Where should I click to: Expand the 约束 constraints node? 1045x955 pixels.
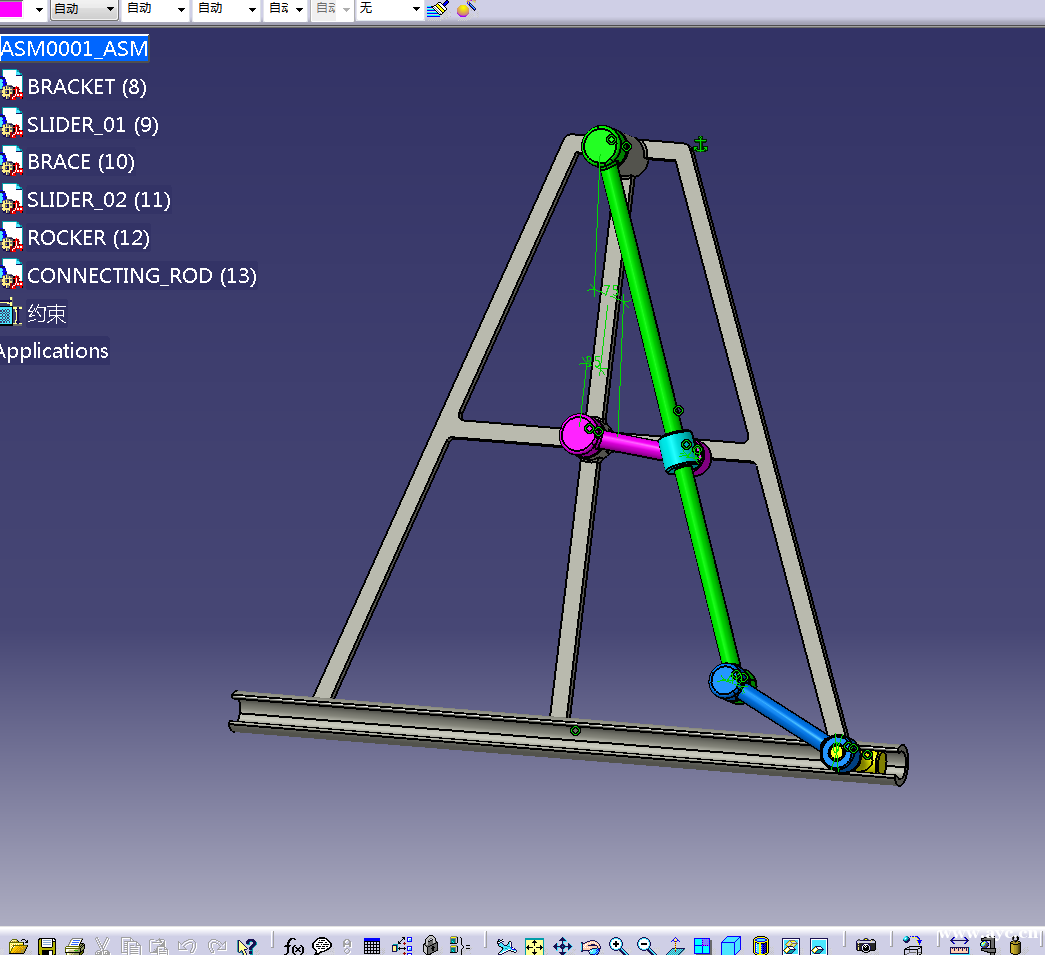(x=46, y=314)
